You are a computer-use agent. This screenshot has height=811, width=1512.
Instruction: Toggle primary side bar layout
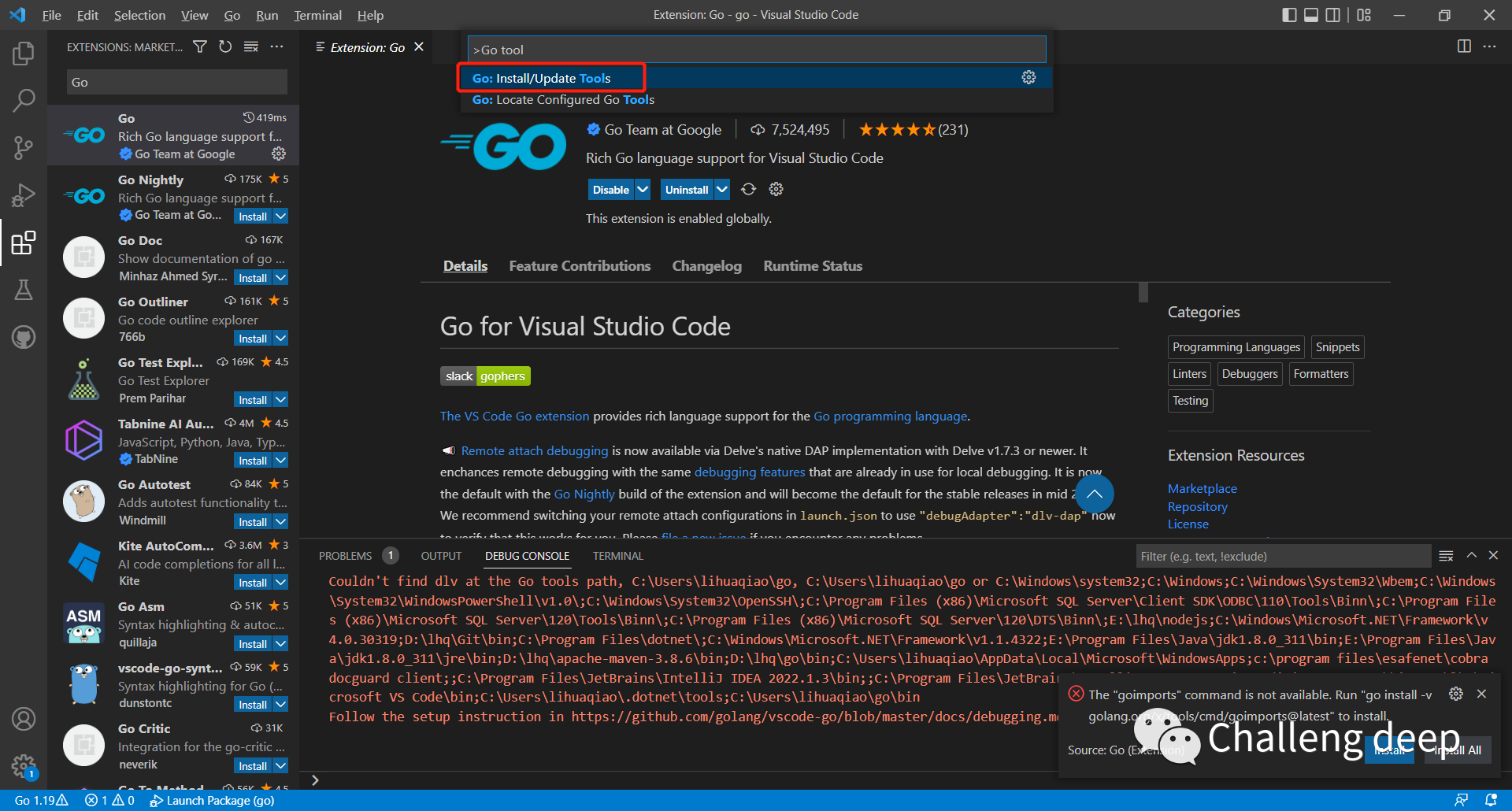1289,15
